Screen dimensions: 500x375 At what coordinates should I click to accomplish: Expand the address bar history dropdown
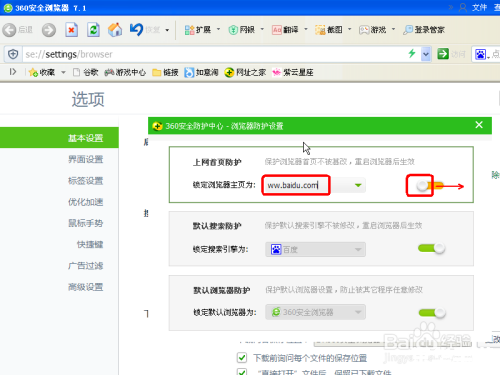coord(426,54)
